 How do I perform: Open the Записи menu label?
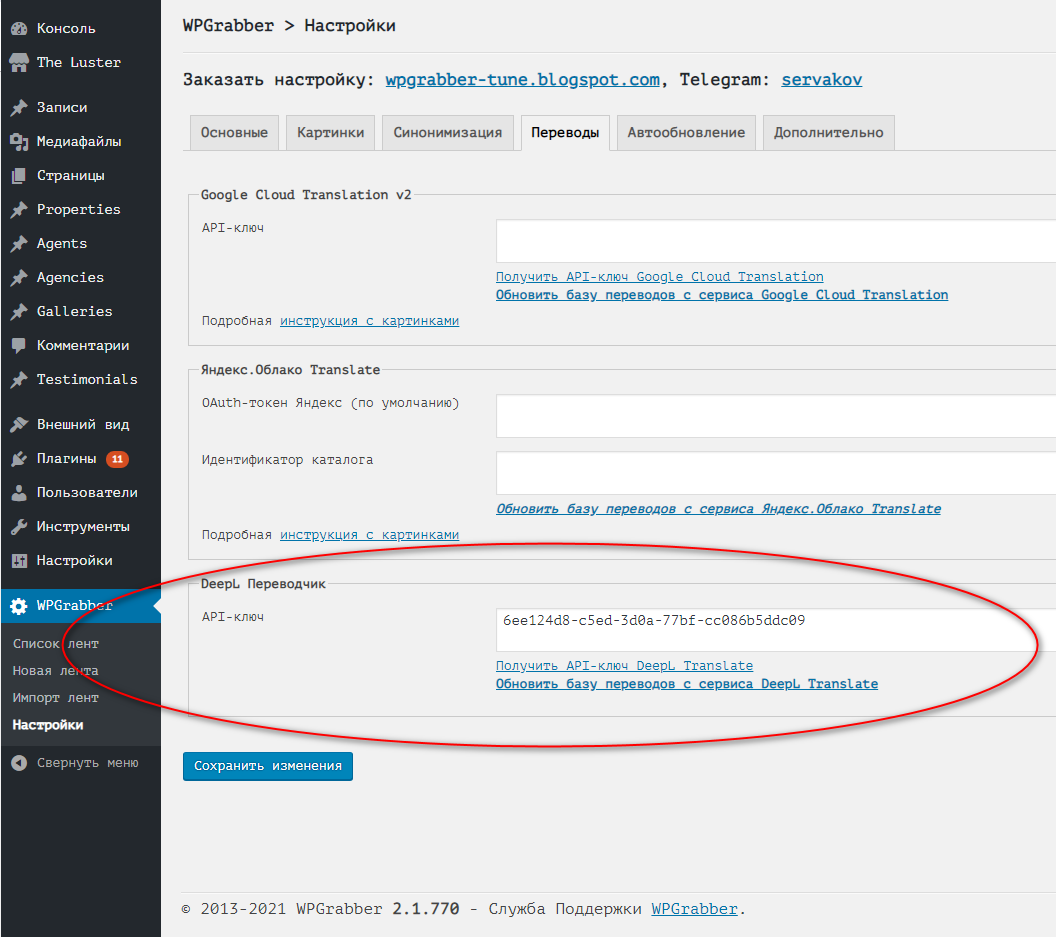62,108
